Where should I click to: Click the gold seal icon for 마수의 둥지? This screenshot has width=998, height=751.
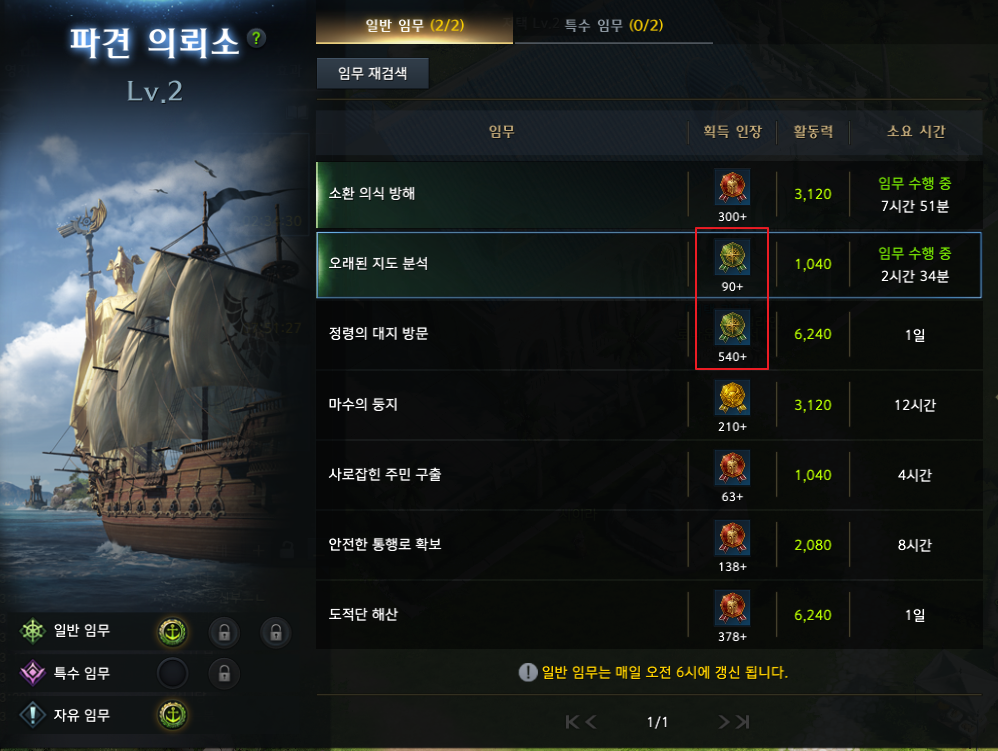tap(732, 397)
